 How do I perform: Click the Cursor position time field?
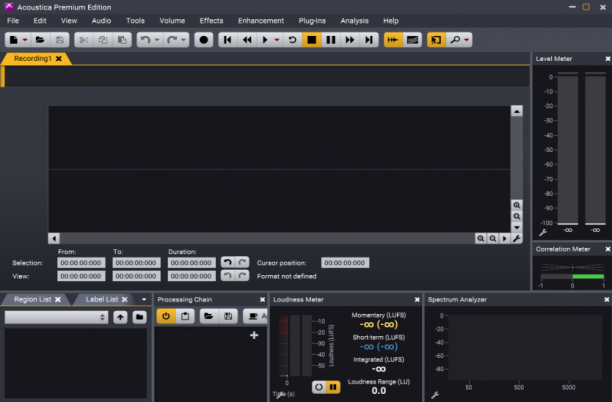coord(345,263)
